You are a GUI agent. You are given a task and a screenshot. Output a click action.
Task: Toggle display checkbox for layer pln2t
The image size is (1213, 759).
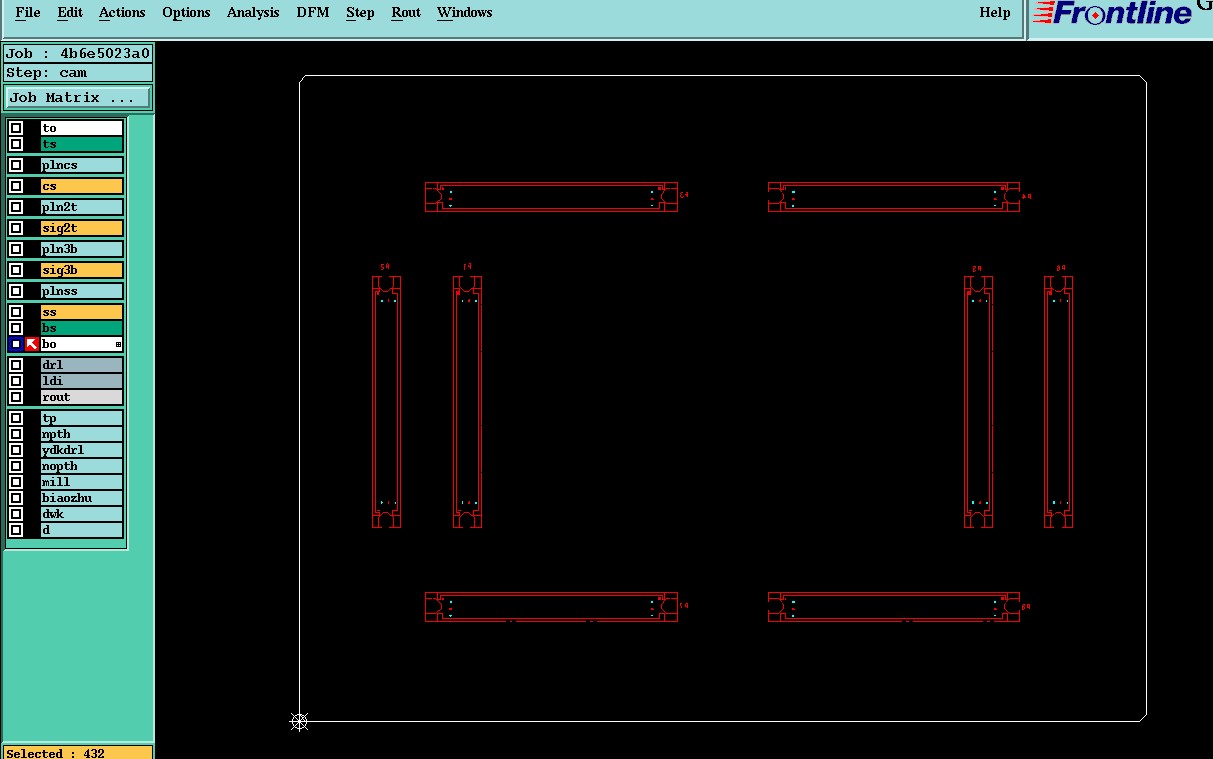(16, 207)
